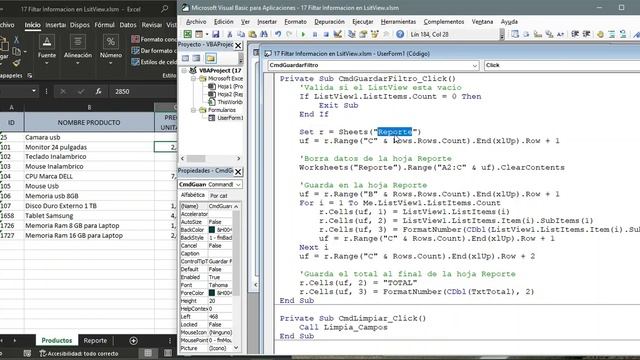This screenshot has height=360, width=640.
Task: Close the Propiedades panel
Action: pos(238,171)
